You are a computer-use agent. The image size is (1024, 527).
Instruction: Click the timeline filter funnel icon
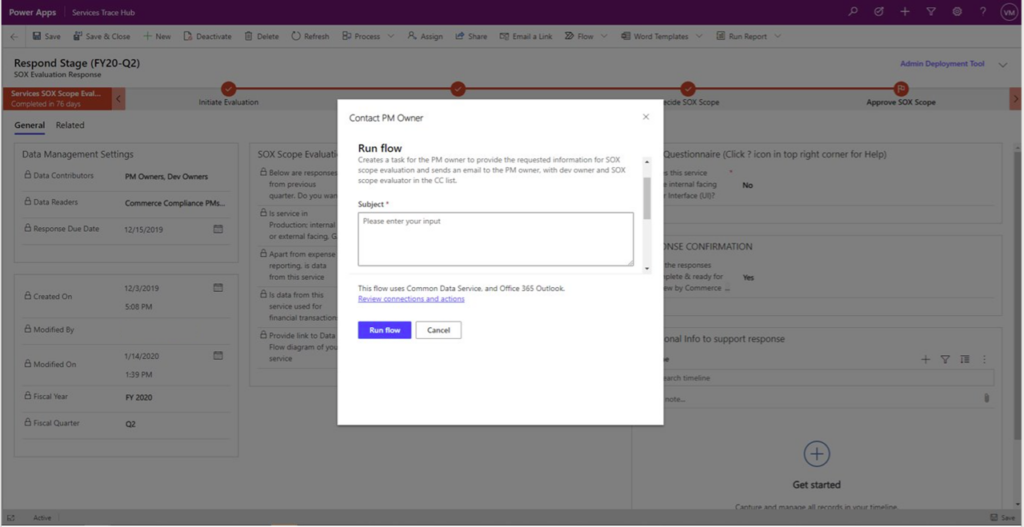click(x=945, y=359)
